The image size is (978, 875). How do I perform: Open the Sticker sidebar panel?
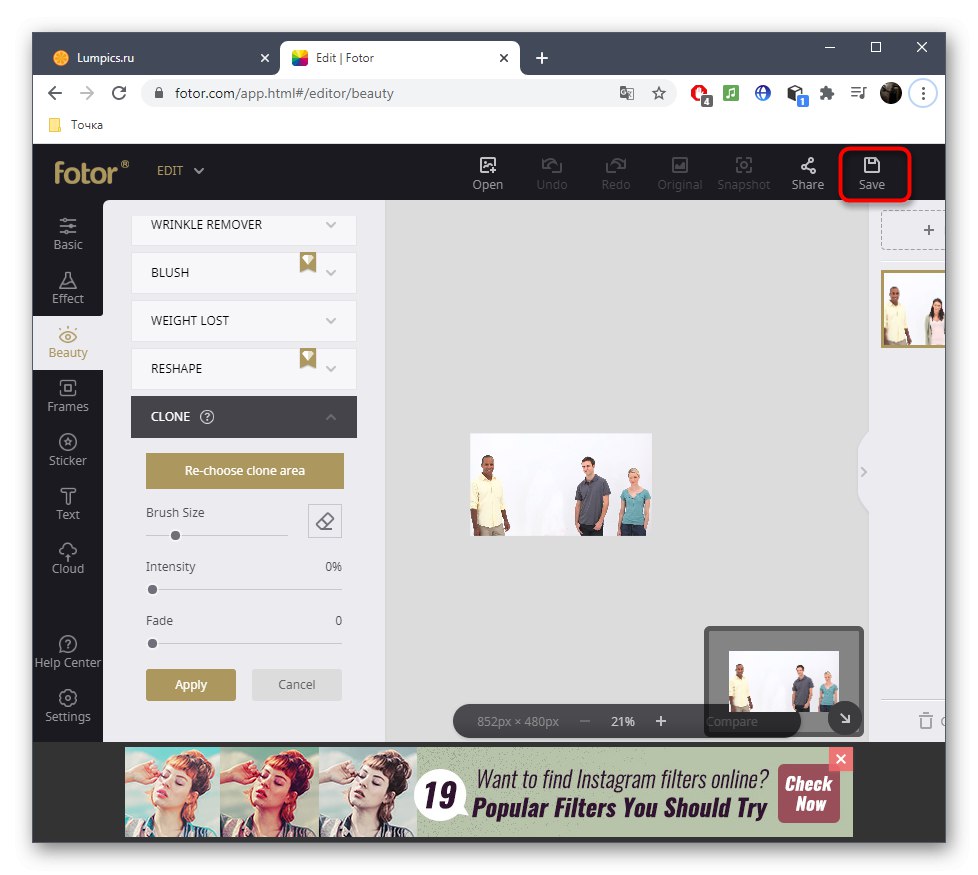point(67,450)
